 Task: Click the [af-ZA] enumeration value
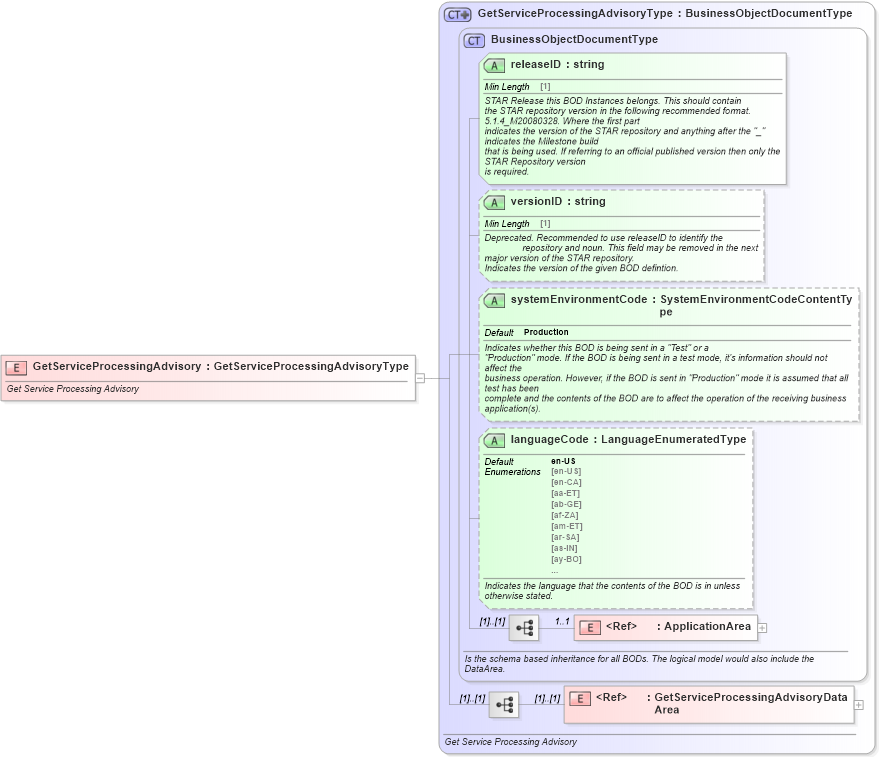(565, 515)
